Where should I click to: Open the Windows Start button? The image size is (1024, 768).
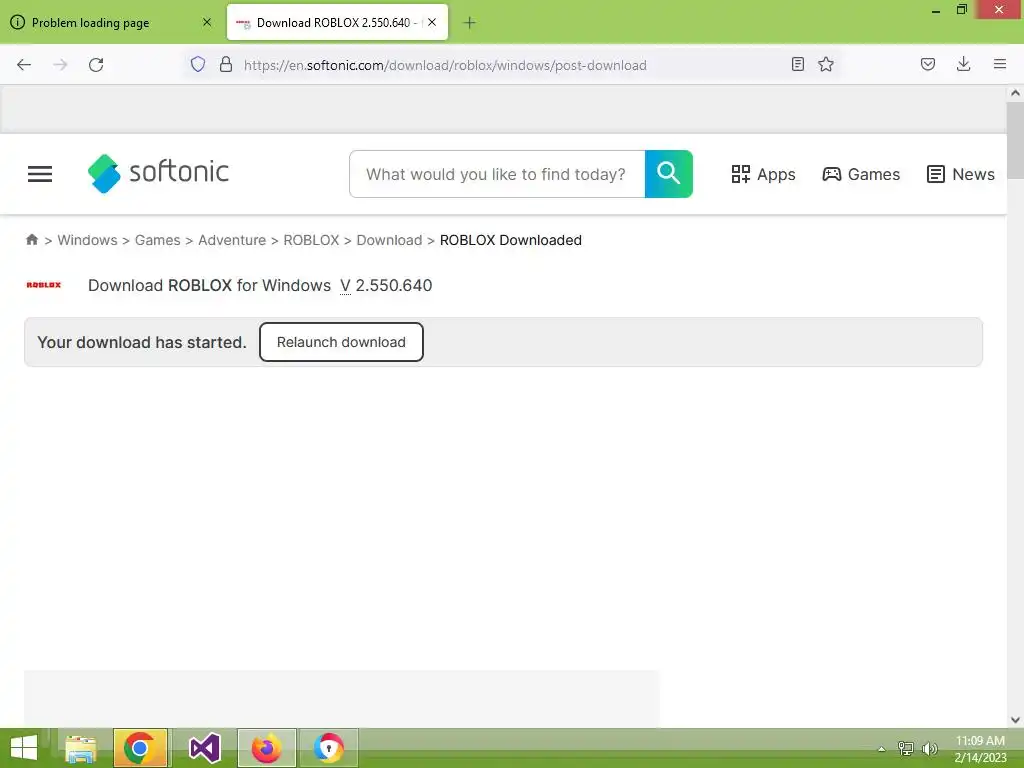click(24, 748)
